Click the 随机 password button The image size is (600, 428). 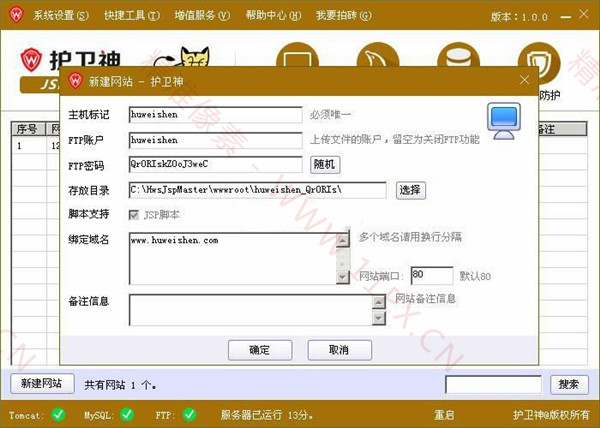coord(325,165)
